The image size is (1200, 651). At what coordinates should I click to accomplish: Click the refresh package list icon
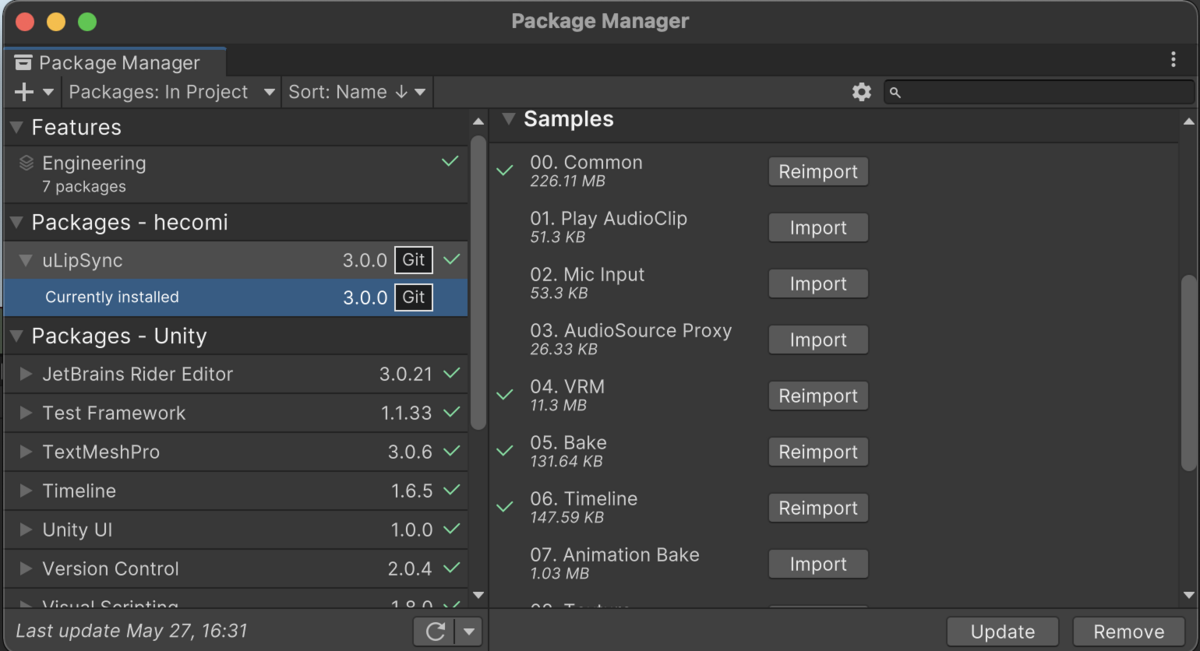(435, 632)
